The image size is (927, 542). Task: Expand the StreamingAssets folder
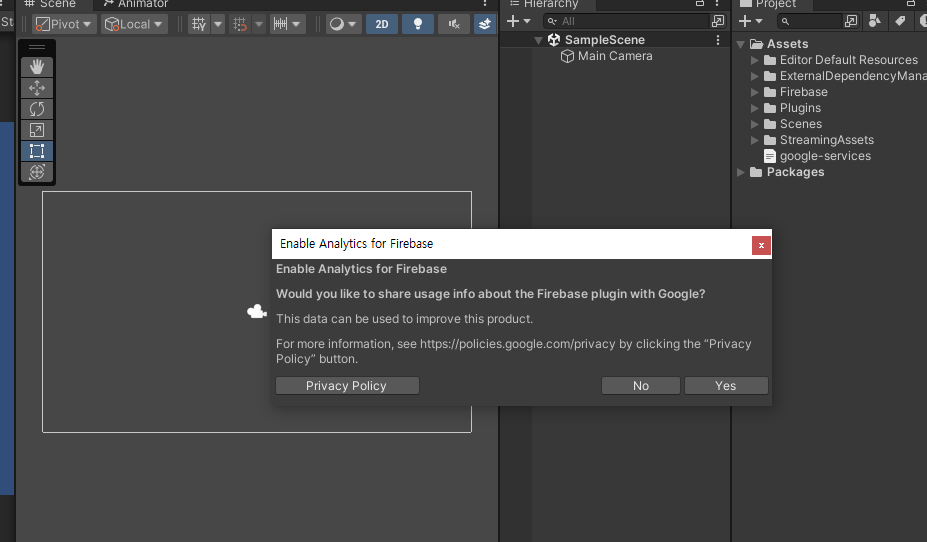(x=754, y=140)
